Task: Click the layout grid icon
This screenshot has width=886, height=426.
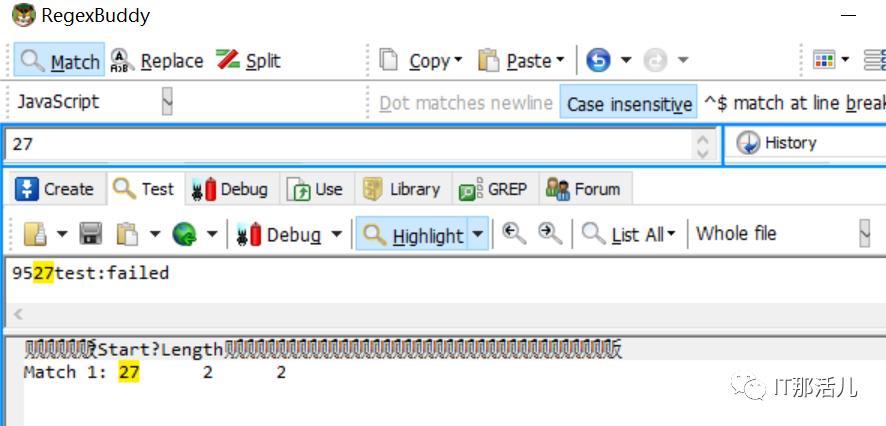Action: tap(824, 59)
